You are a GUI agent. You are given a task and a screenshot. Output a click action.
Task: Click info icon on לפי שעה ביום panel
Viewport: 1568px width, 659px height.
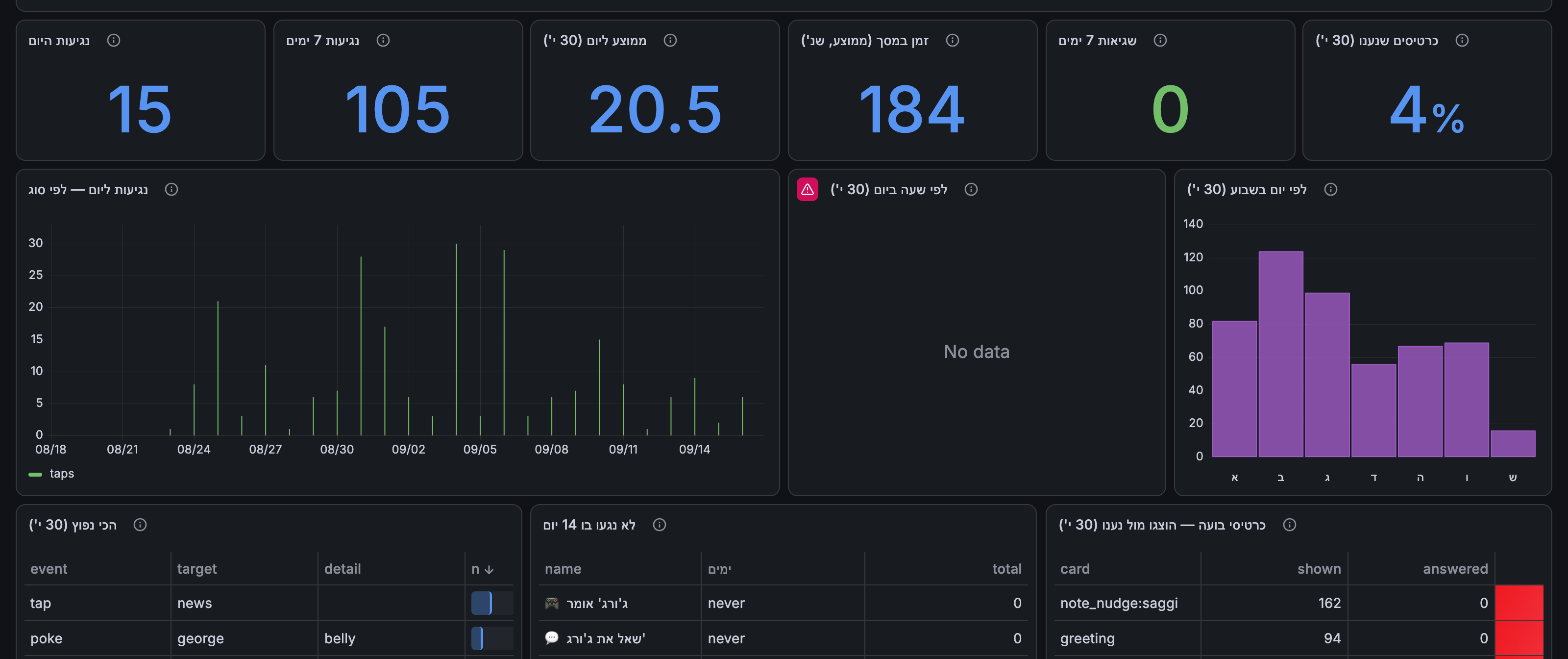[972, 189]
